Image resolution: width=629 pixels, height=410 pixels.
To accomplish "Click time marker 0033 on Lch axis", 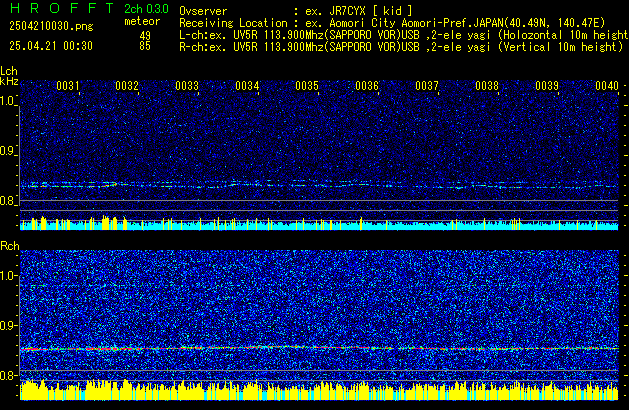I will pos(187,86).
